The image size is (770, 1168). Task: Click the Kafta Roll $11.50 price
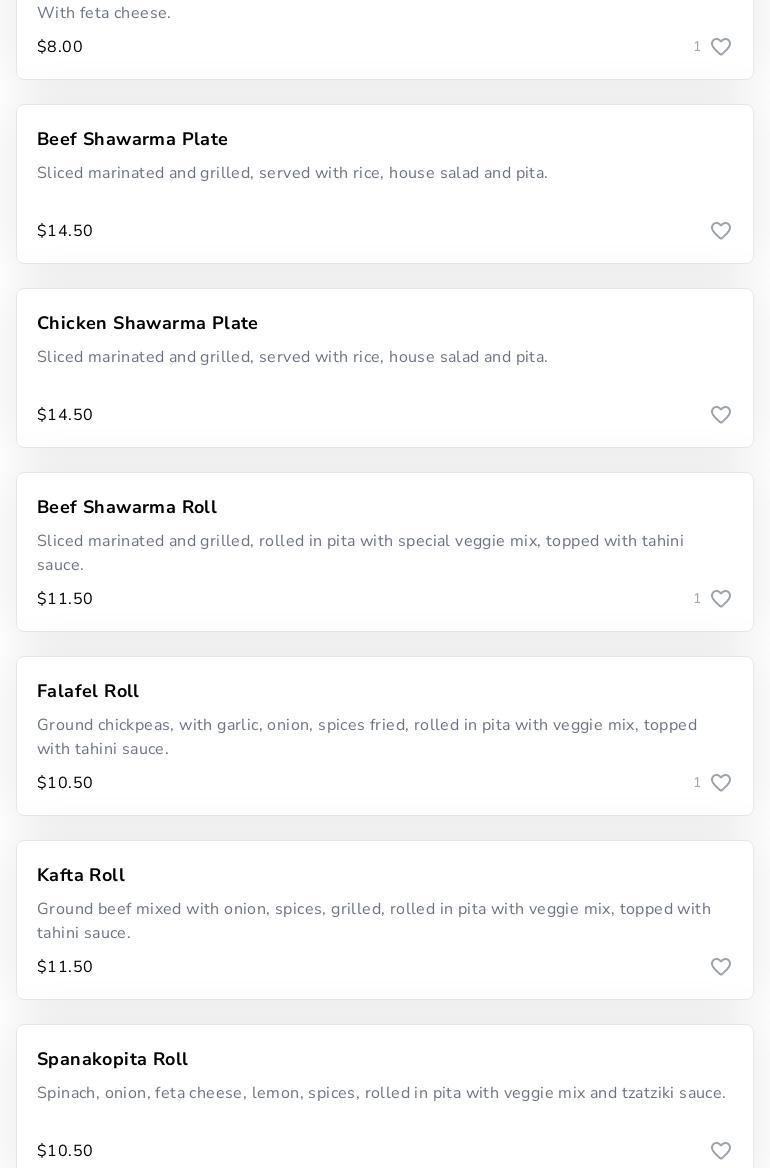point(65,967)
